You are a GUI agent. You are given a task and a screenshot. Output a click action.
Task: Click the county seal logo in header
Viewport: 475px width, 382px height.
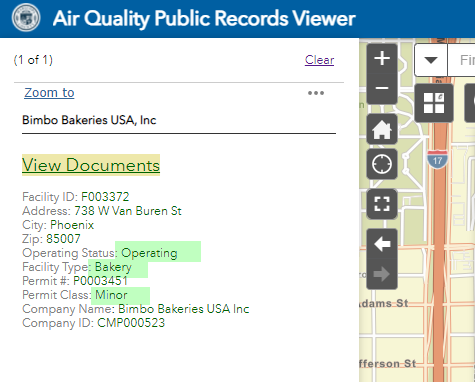(26, 18)
